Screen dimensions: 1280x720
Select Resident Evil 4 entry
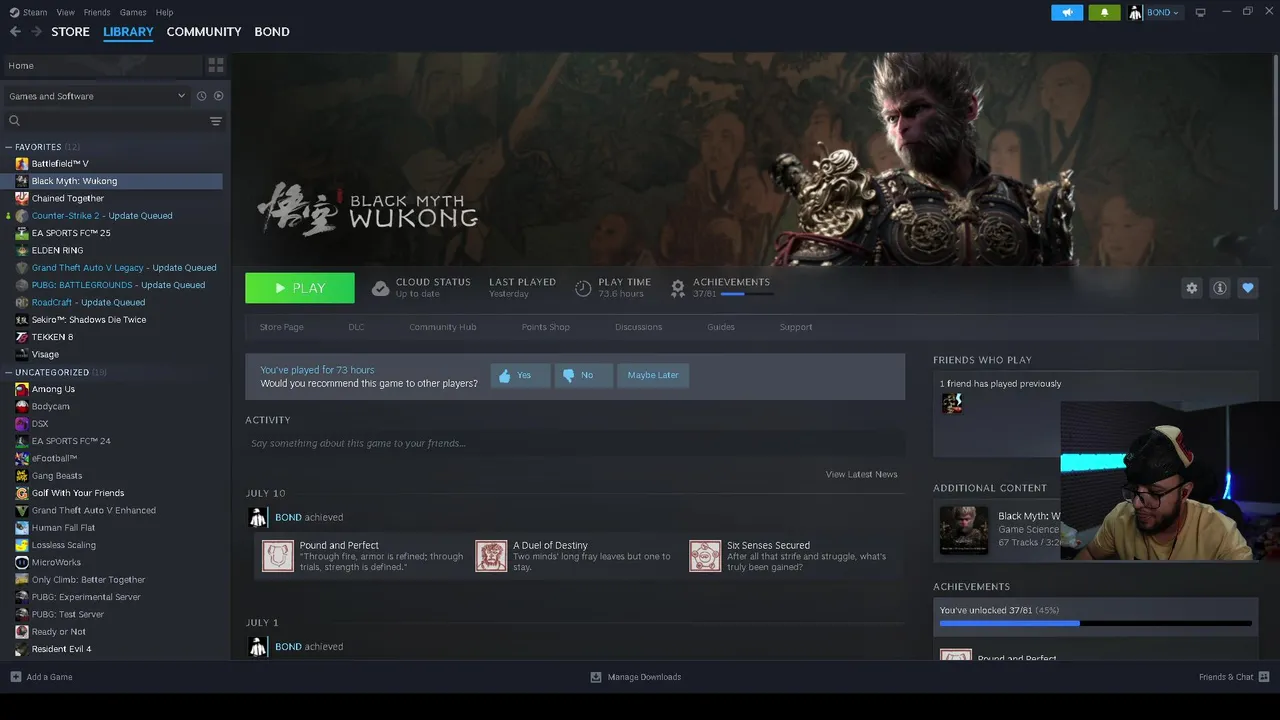coord(61,649)
